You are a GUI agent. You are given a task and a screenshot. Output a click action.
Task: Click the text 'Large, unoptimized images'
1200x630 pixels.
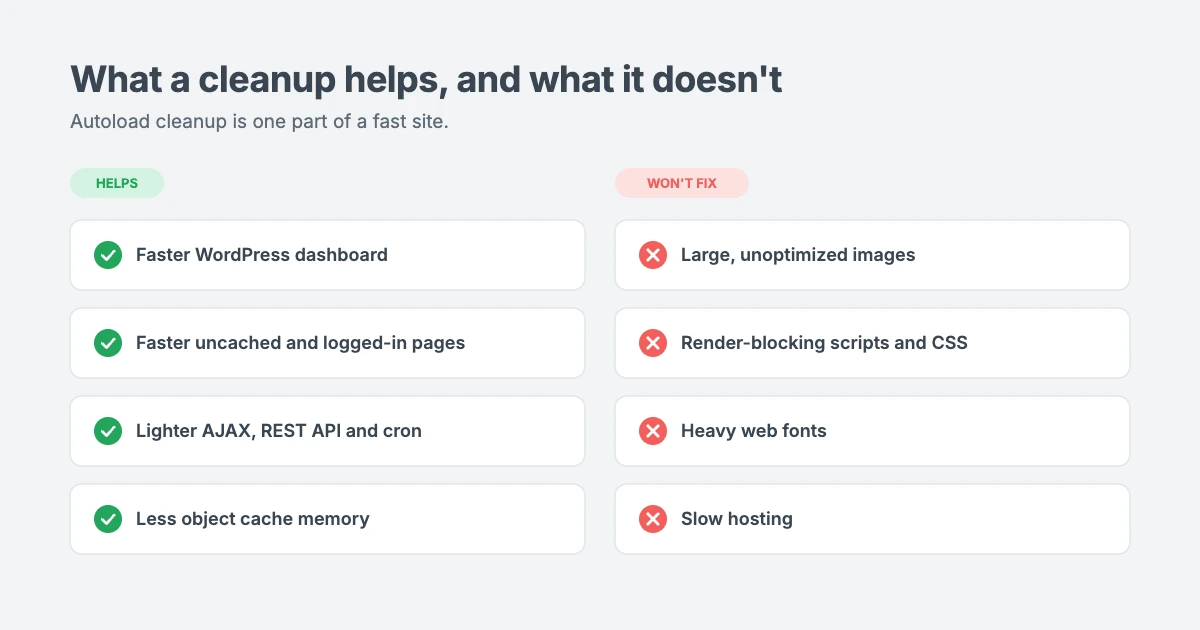click(x=798, y=255)
